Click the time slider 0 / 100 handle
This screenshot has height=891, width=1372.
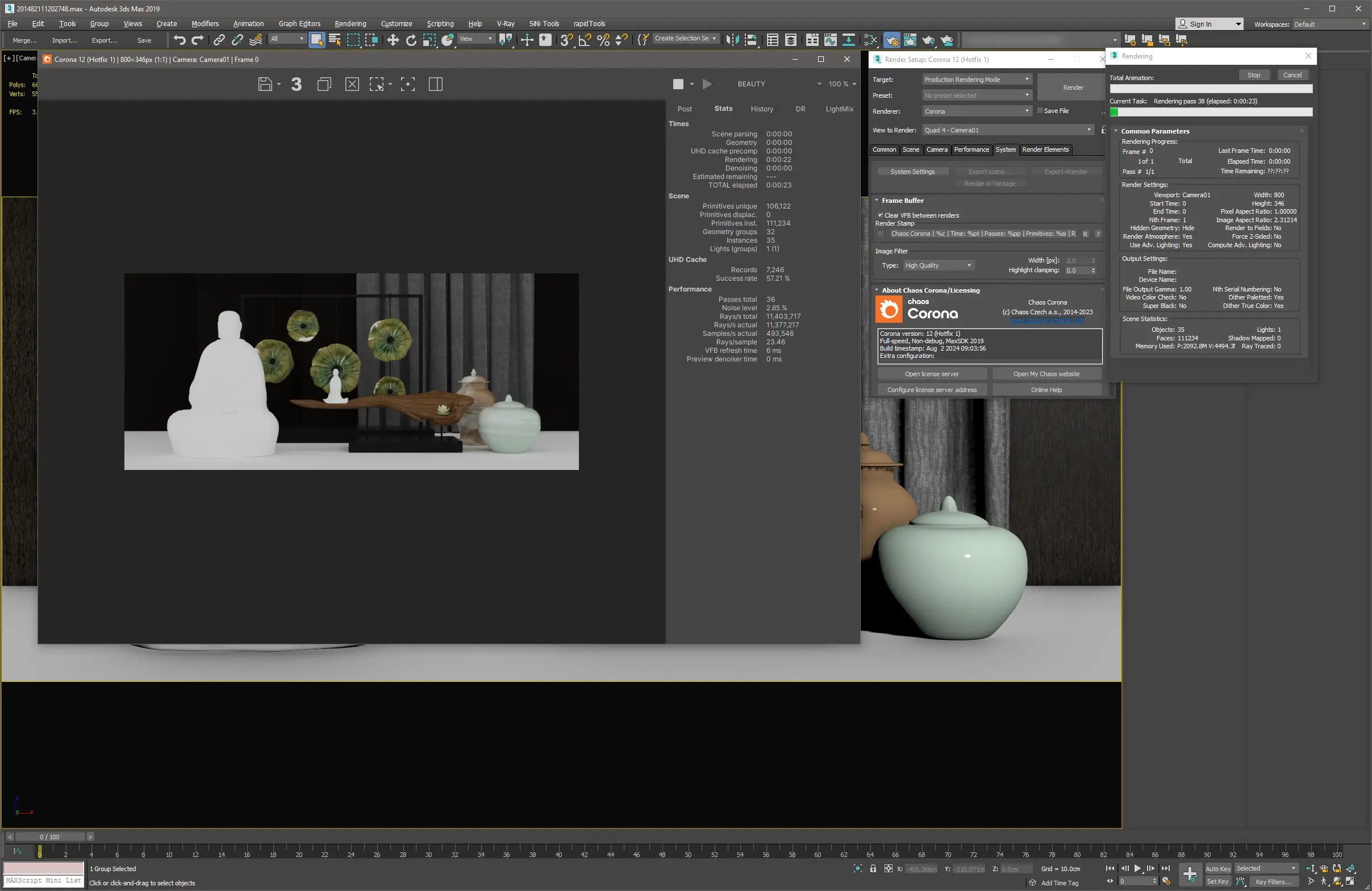(x=49, y=837)
